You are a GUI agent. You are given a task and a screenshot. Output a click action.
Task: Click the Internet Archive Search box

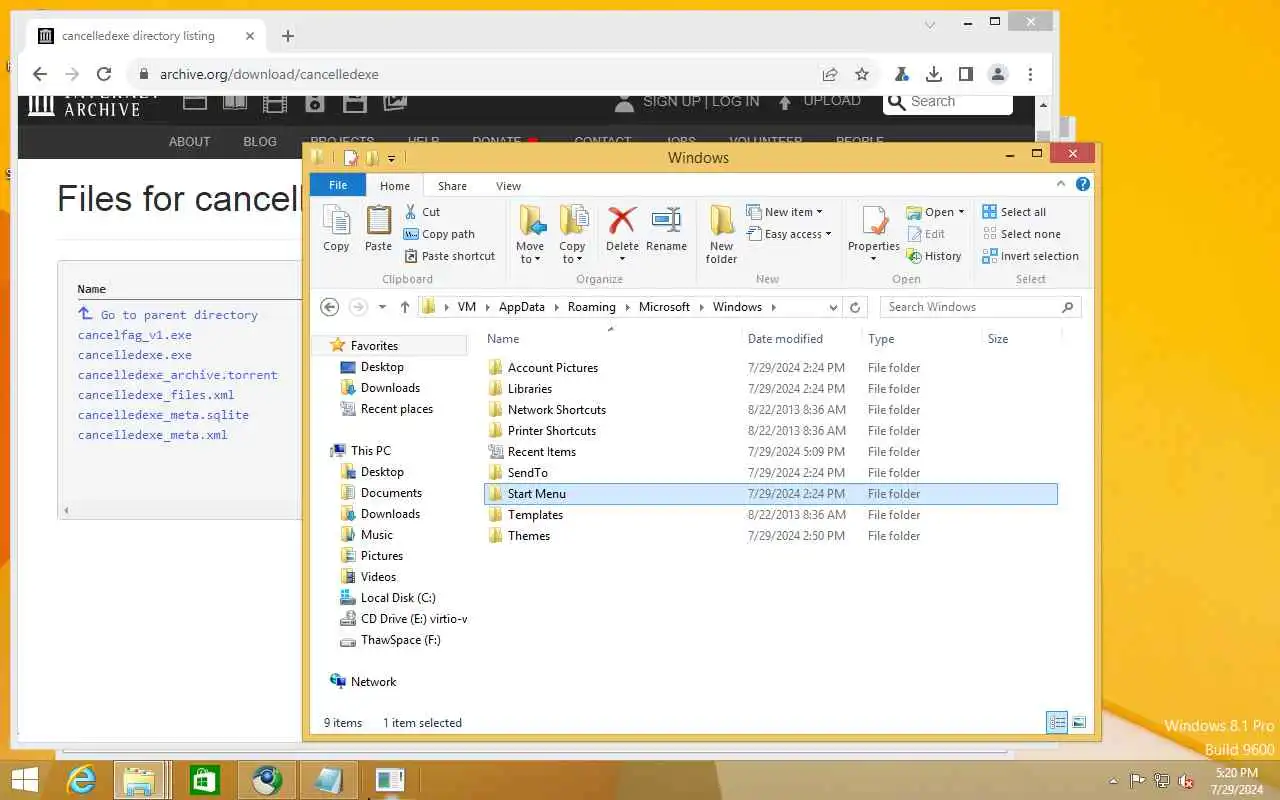949,101
